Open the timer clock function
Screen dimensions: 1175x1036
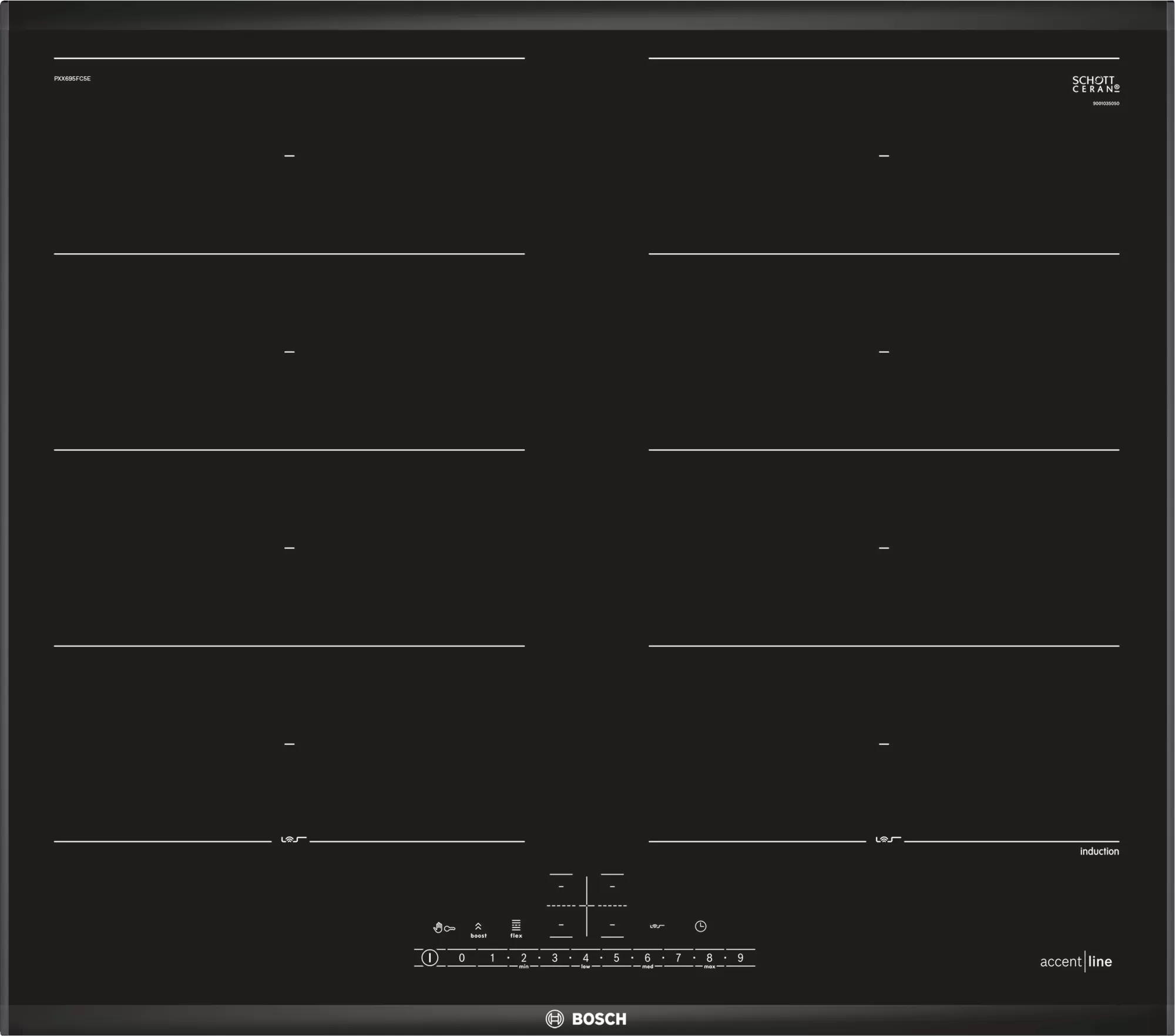(700, 927)
